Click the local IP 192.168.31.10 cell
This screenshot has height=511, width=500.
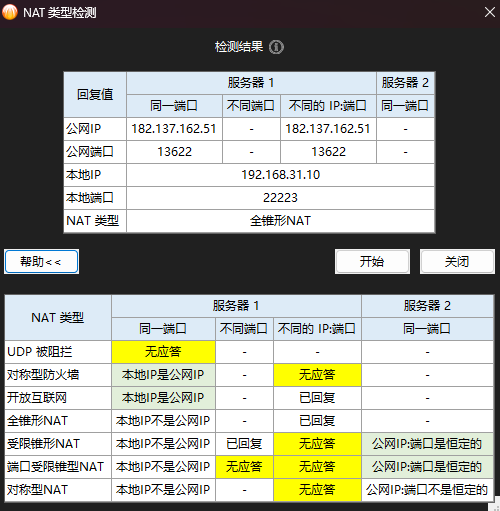tap(280, 175)
